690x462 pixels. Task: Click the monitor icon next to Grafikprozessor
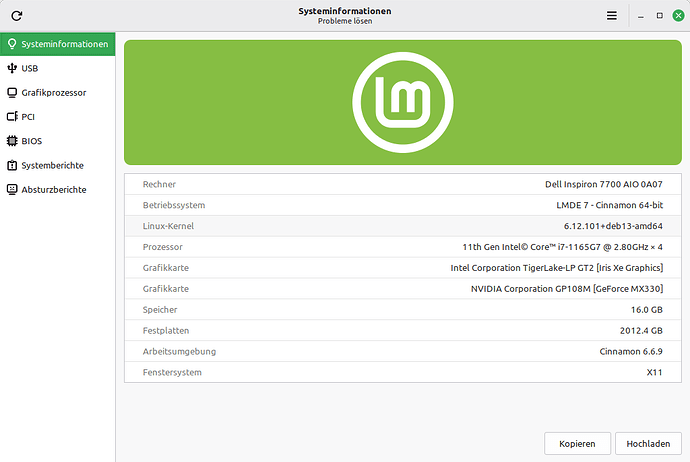(x=12, y=92)
